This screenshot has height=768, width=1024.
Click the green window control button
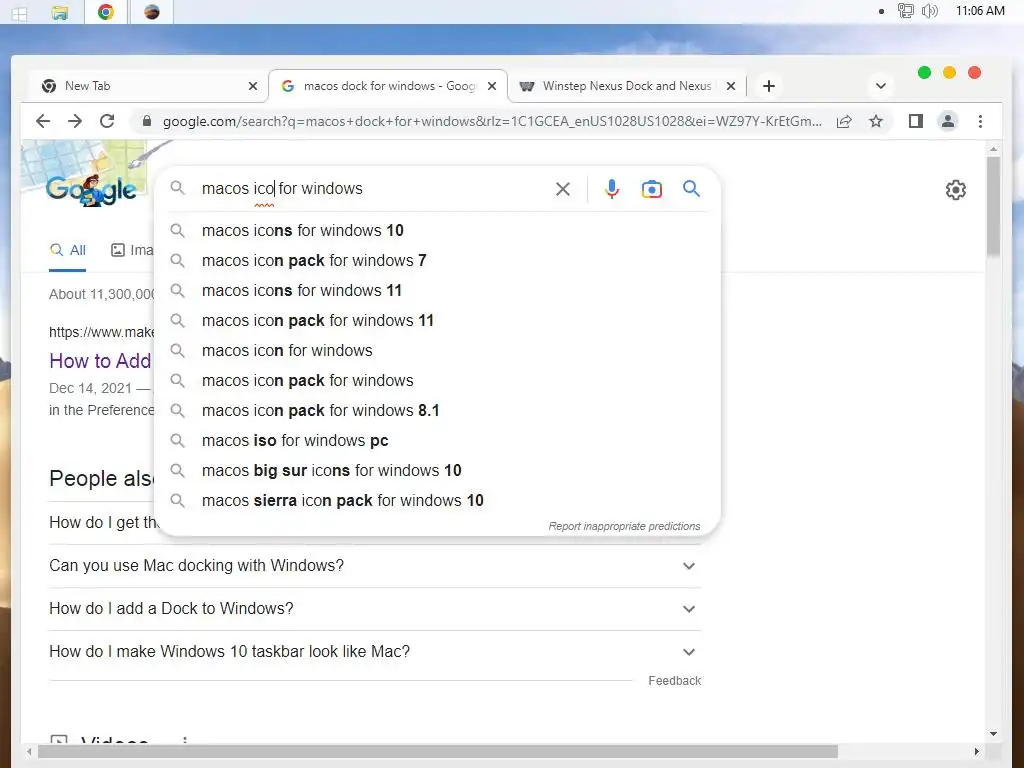click(924, 72)
